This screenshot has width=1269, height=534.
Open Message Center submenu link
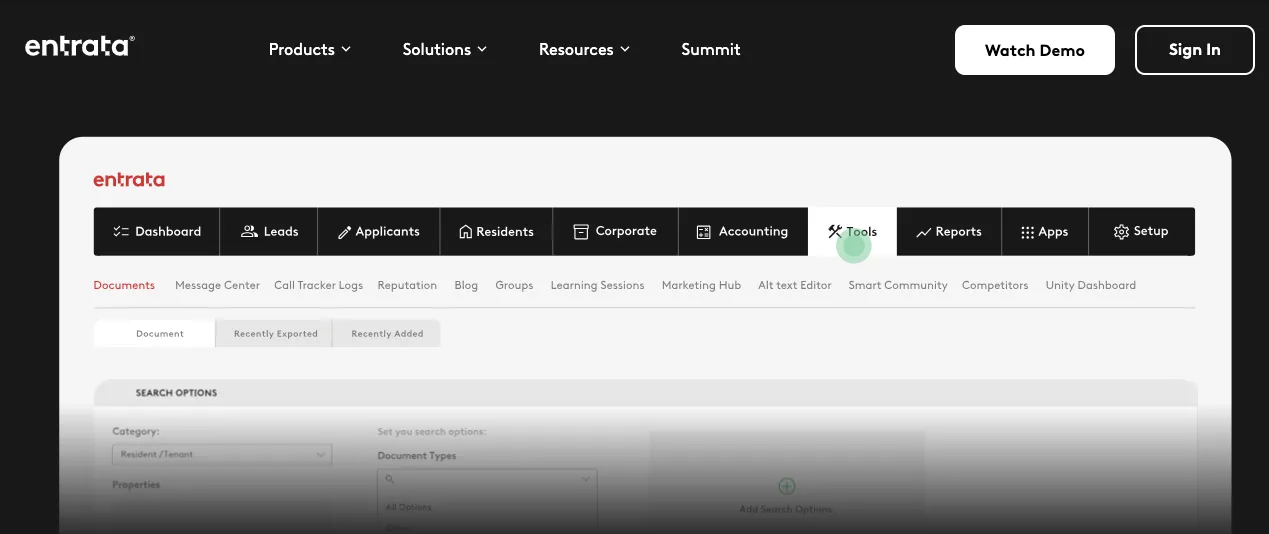(217, 285)
